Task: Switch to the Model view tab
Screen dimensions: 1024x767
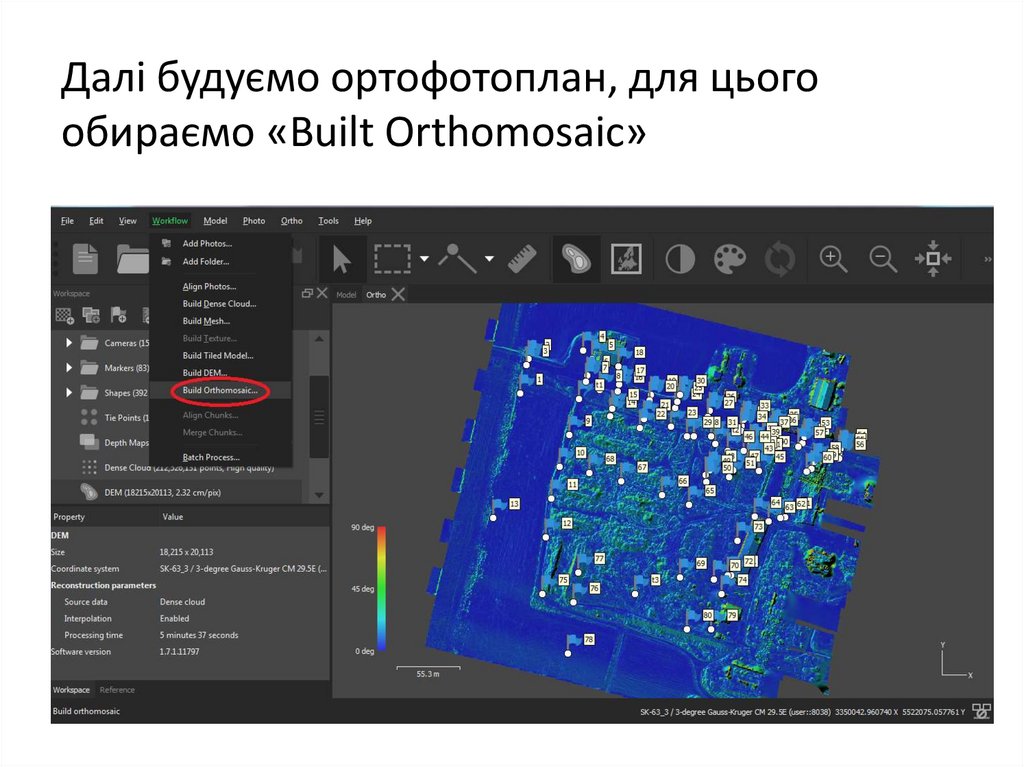Action: (x=346, y=295)
